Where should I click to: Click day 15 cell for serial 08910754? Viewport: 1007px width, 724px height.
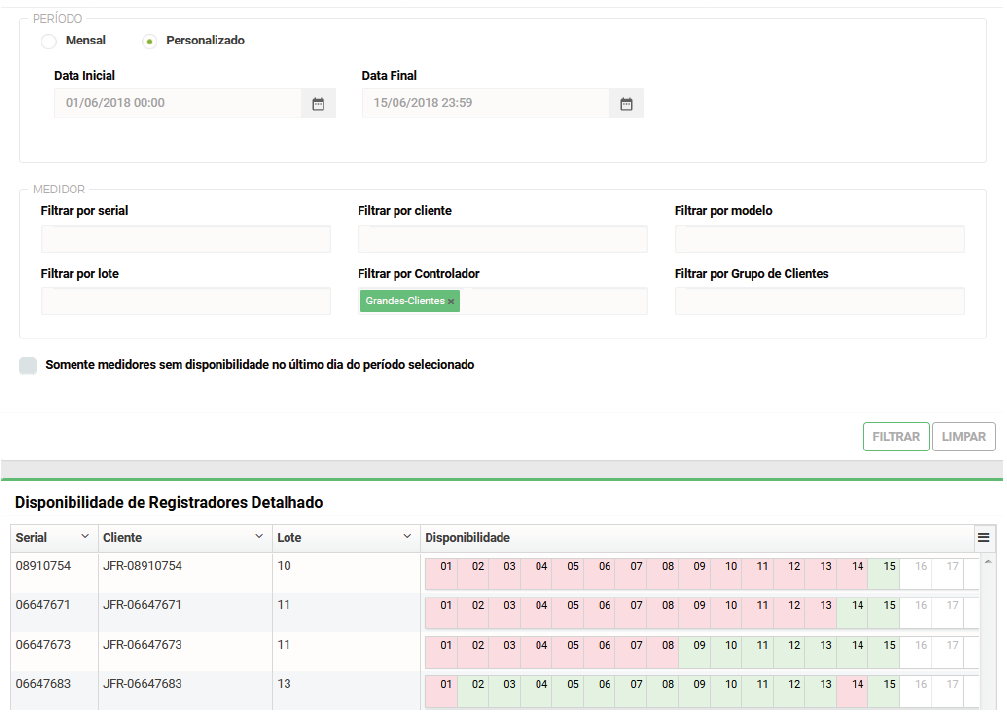tap(889, 567)
